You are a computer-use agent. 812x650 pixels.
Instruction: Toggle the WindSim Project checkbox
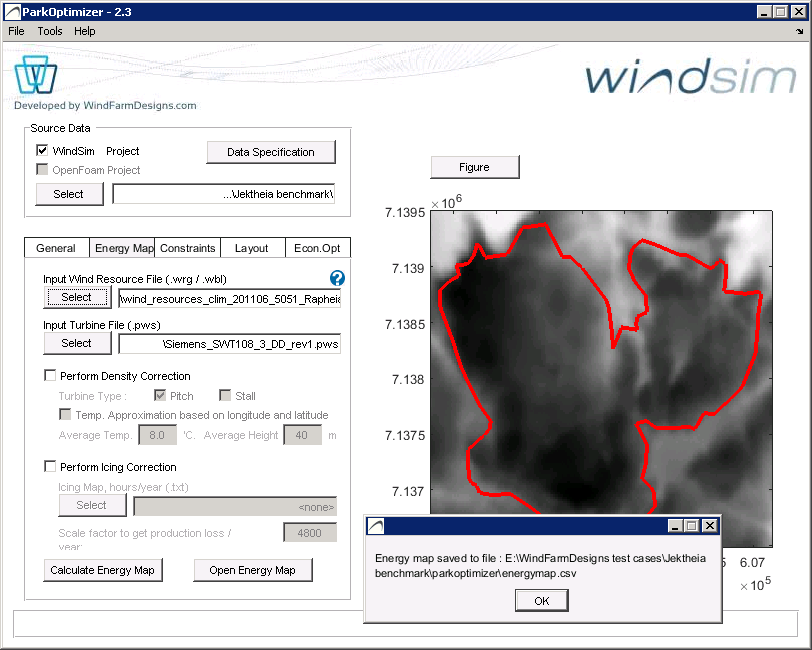(42, 150)
